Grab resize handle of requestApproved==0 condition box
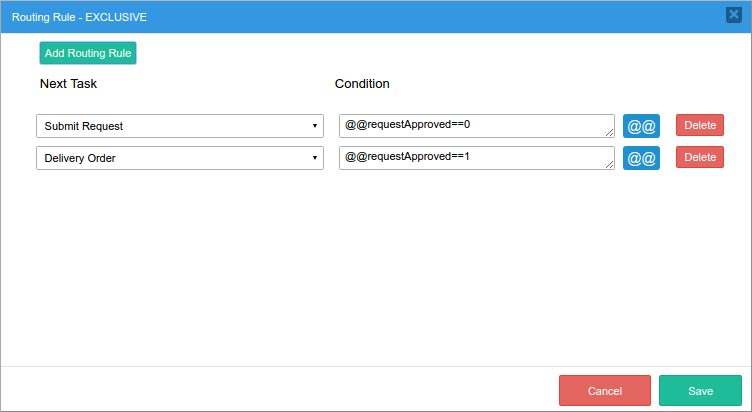Viewport: 752px width, 412px height. coord(610,132)
